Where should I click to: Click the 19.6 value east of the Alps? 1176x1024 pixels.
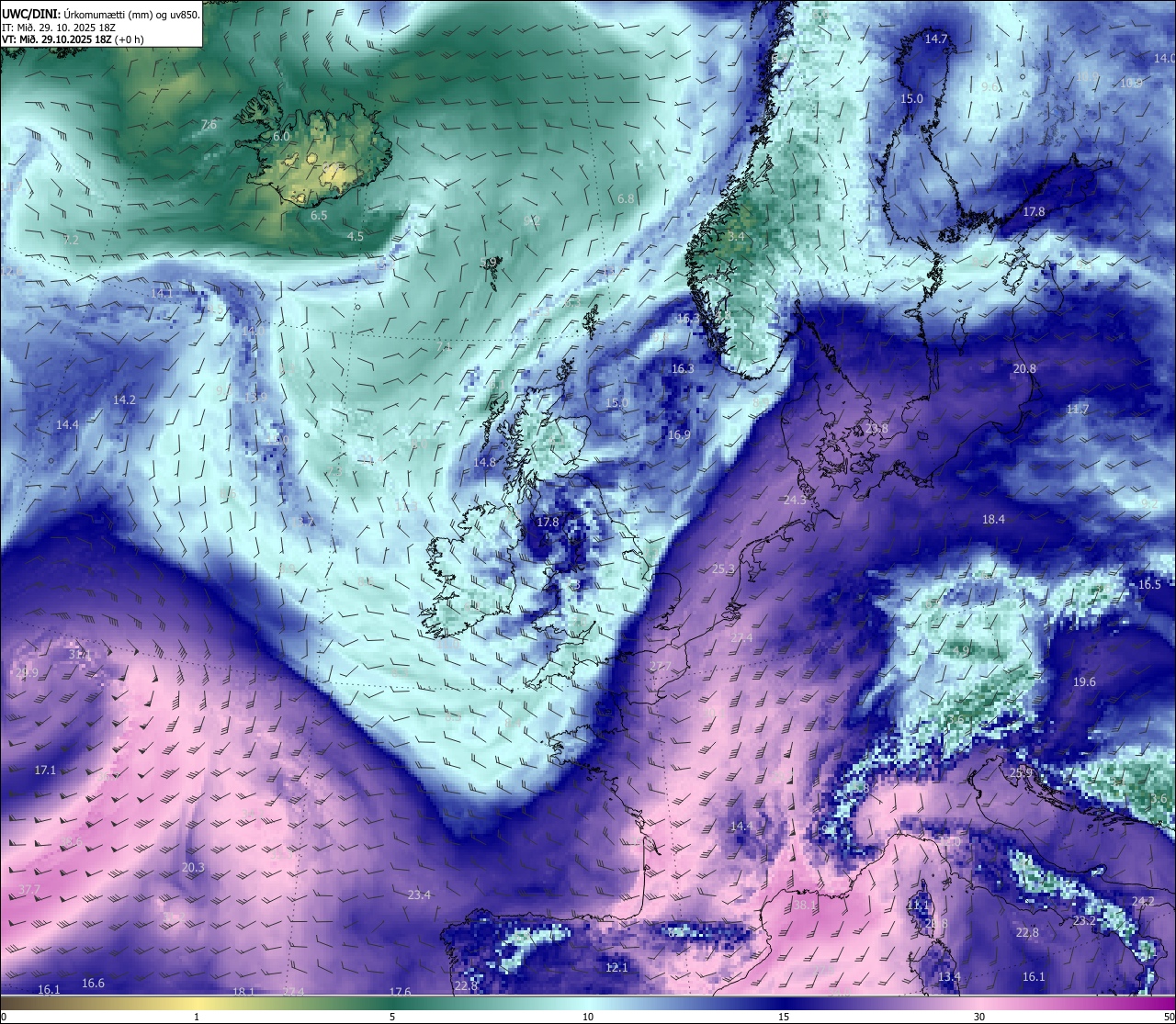pyautogui.click(x=1084, y=681)
